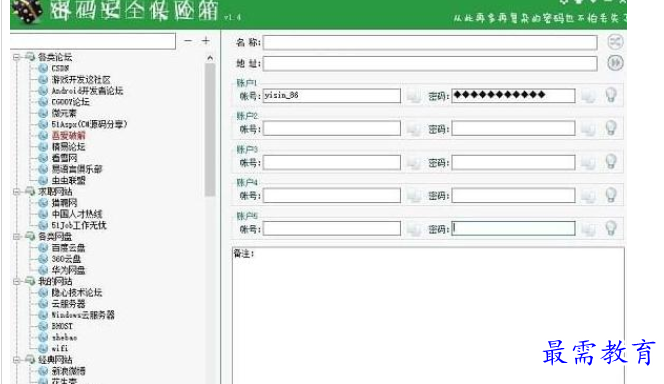Screen dimensions: 664x384
Task: Select the 中国人才热线 tree entry
Action: [x=77, y=214]
